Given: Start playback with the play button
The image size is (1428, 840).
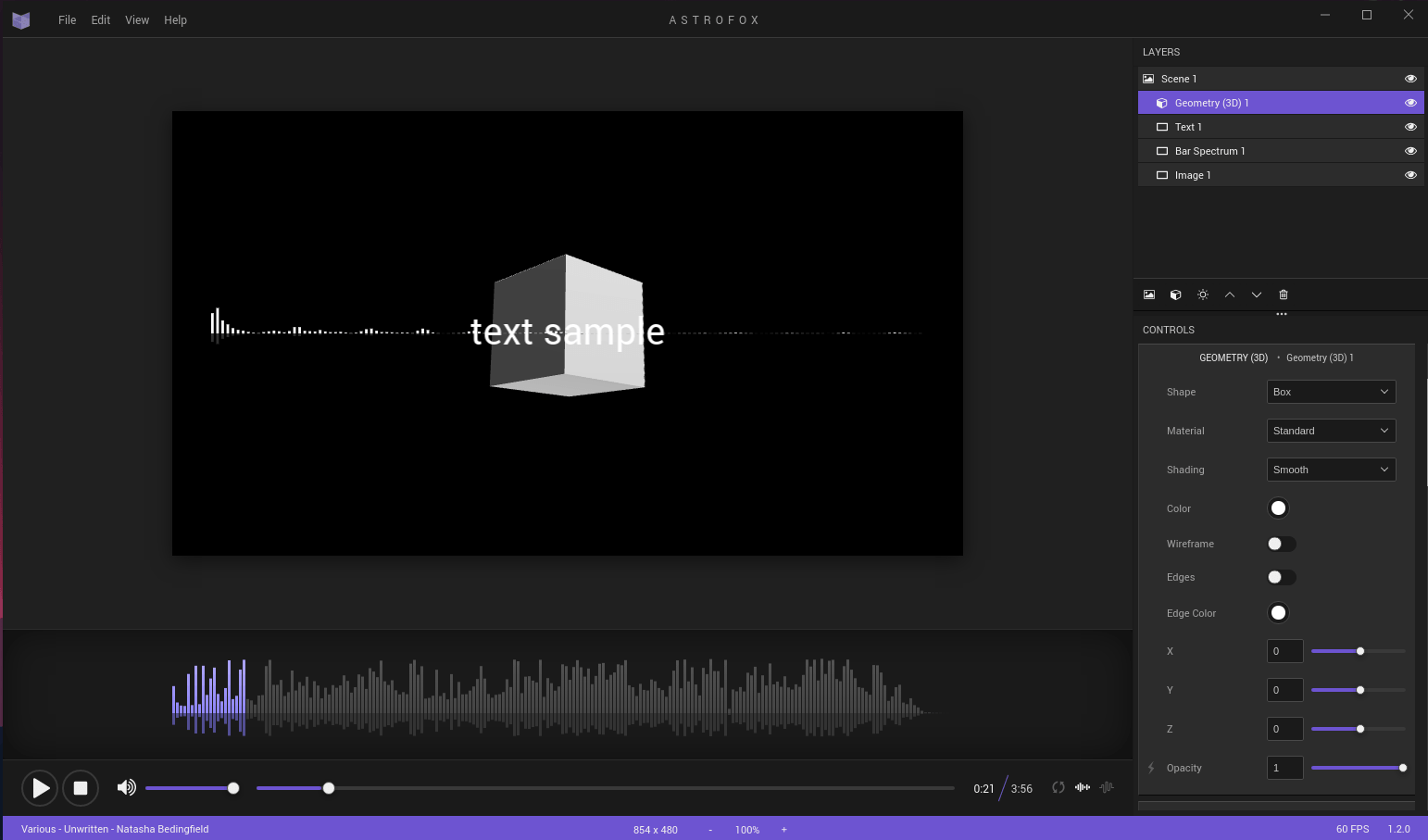Looking at the screenshot, I should coord(40,788).
